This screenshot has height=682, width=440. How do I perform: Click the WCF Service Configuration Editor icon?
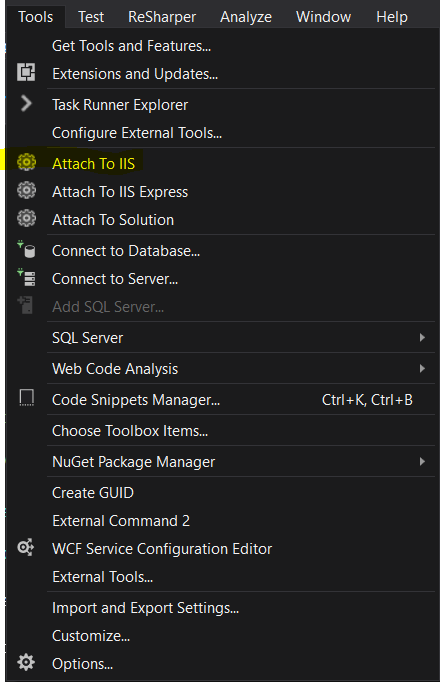[x=26, y=548]
